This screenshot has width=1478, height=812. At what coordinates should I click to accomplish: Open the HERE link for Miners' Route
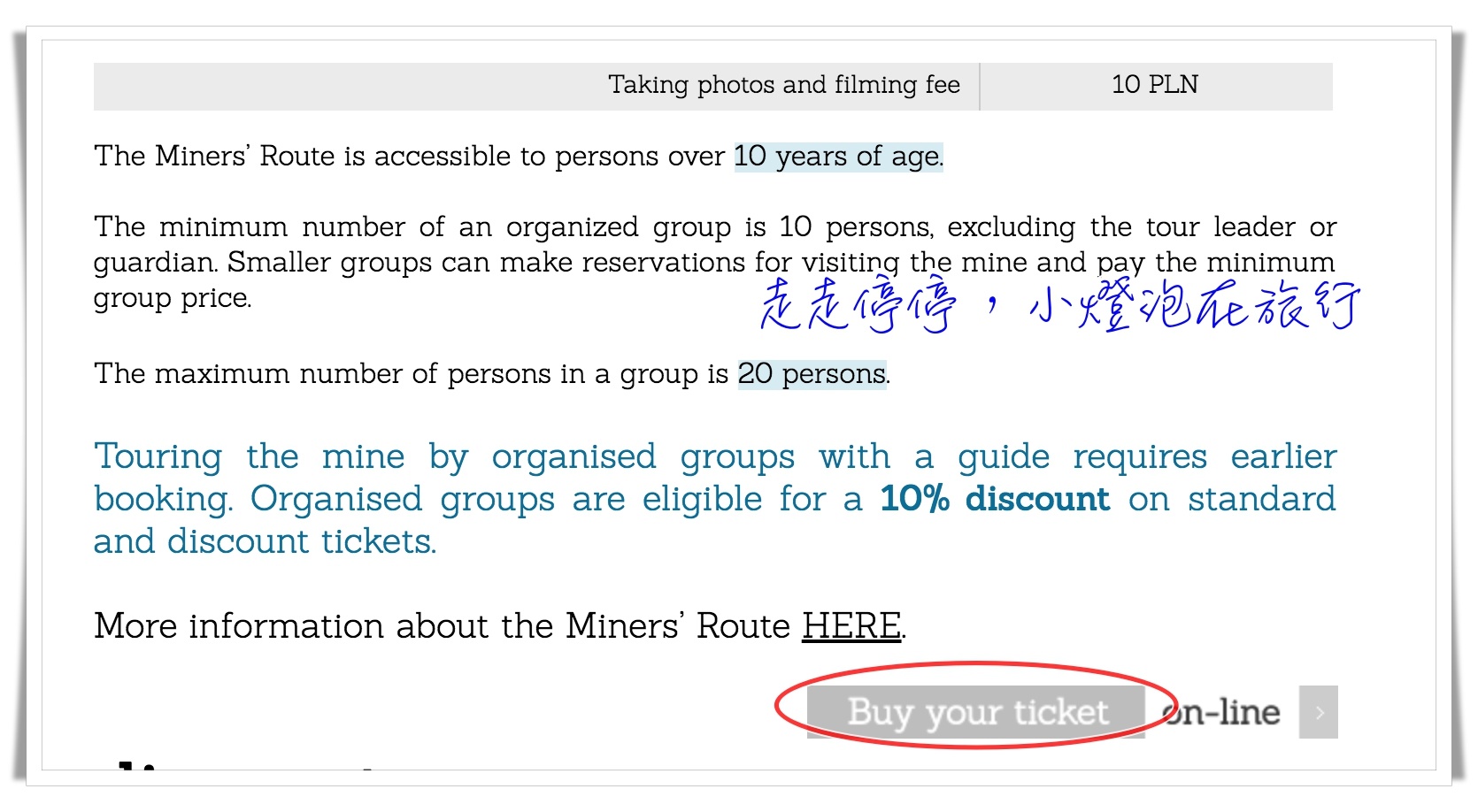pyautogui.click(x=851, y=625)
